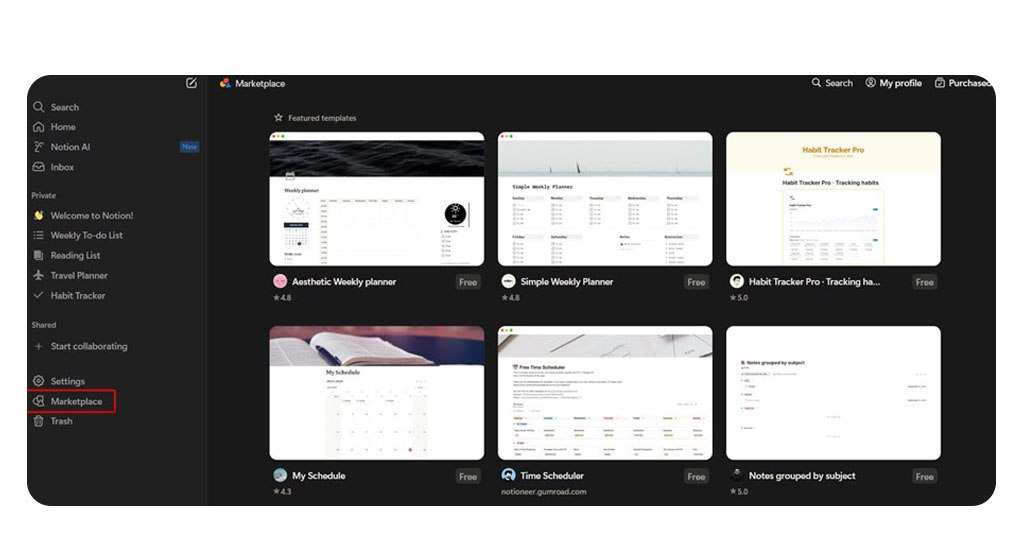Screen dimensions: 1024x536
Task: Open the Weekly To-do List page
Action: point(86,235)
